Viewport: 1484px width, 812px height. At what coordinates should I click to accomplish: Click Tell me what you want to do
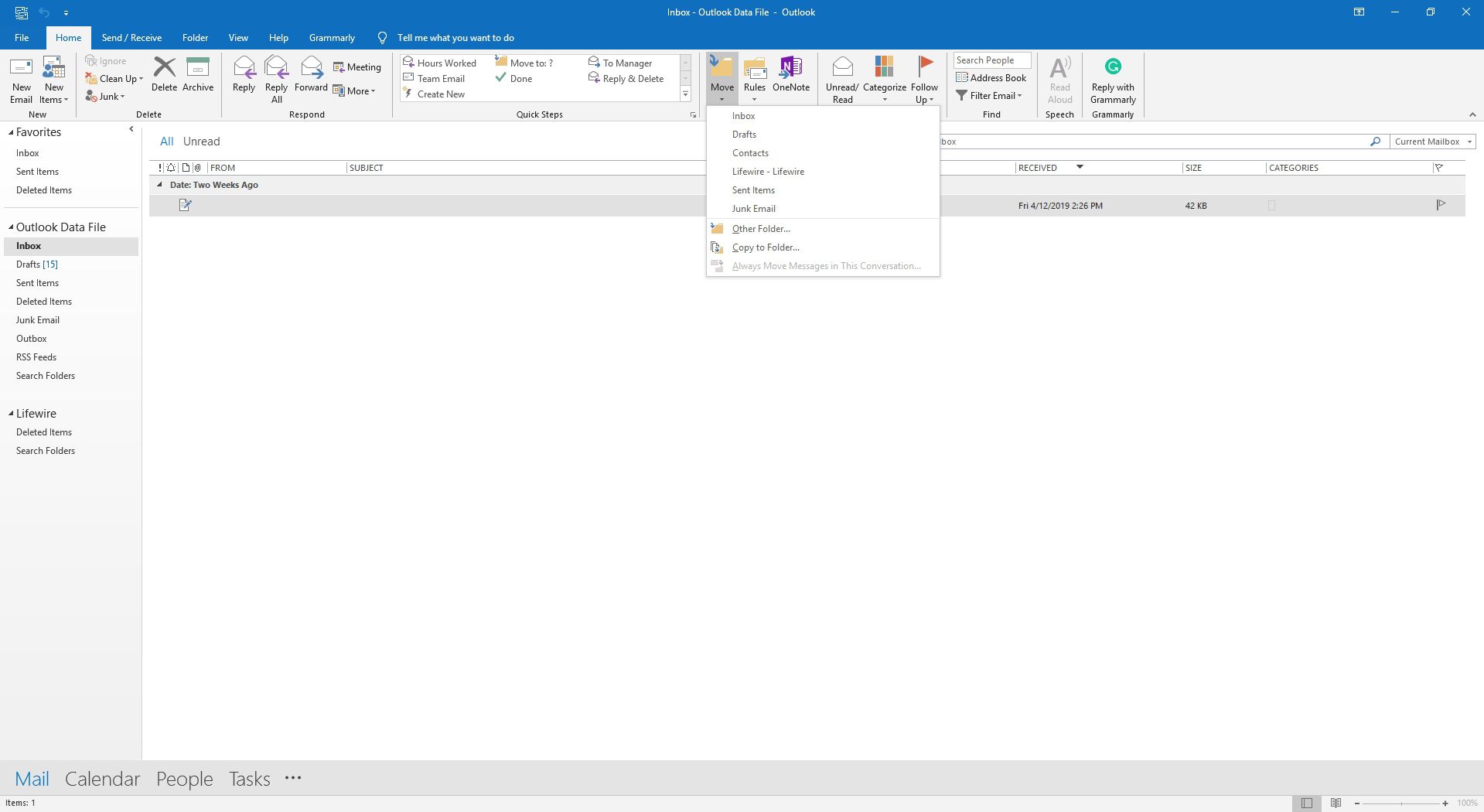455,37
